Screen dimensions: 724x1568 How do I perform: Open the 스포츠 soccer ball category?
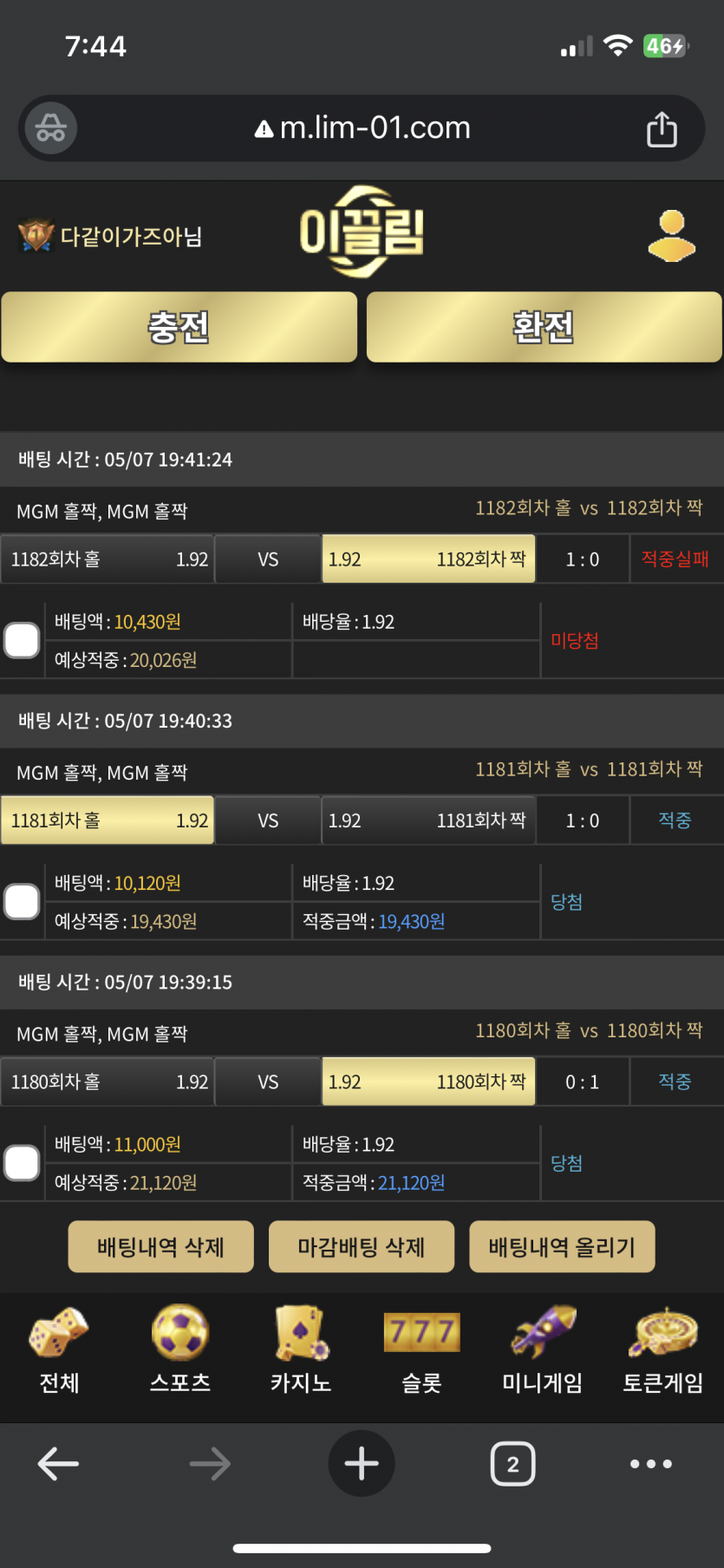point(179,1351)
